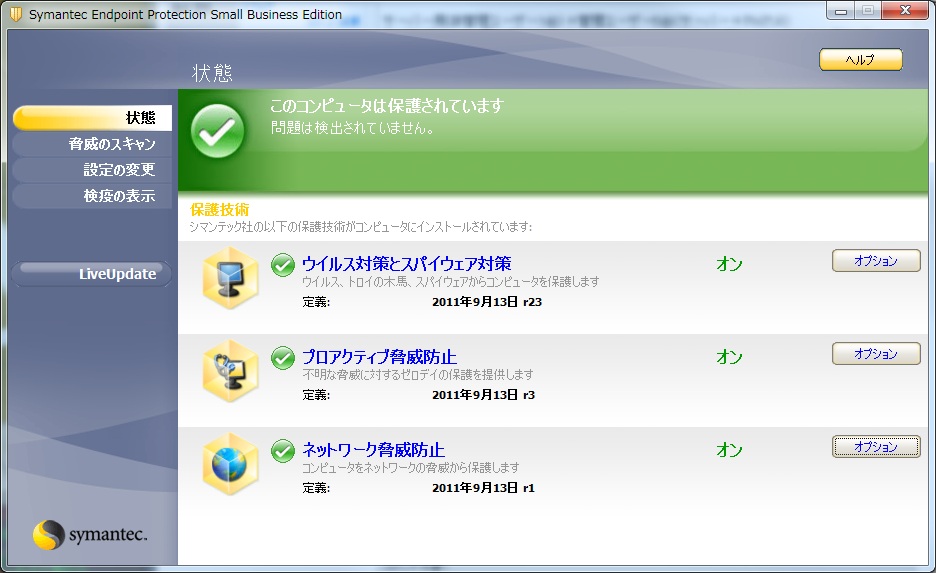The image size is (936, 573).
Task: Click the 状態 page title at top
Action: pyautogui.click(x=212, y=73)
